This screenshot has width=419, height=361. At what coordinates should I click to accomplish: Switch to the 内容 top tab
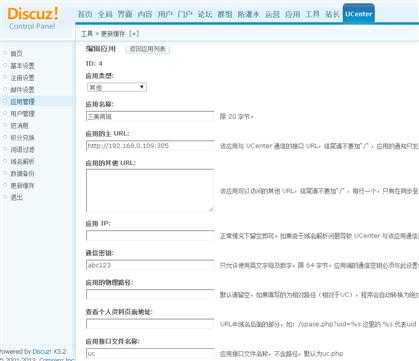point(145,14)
